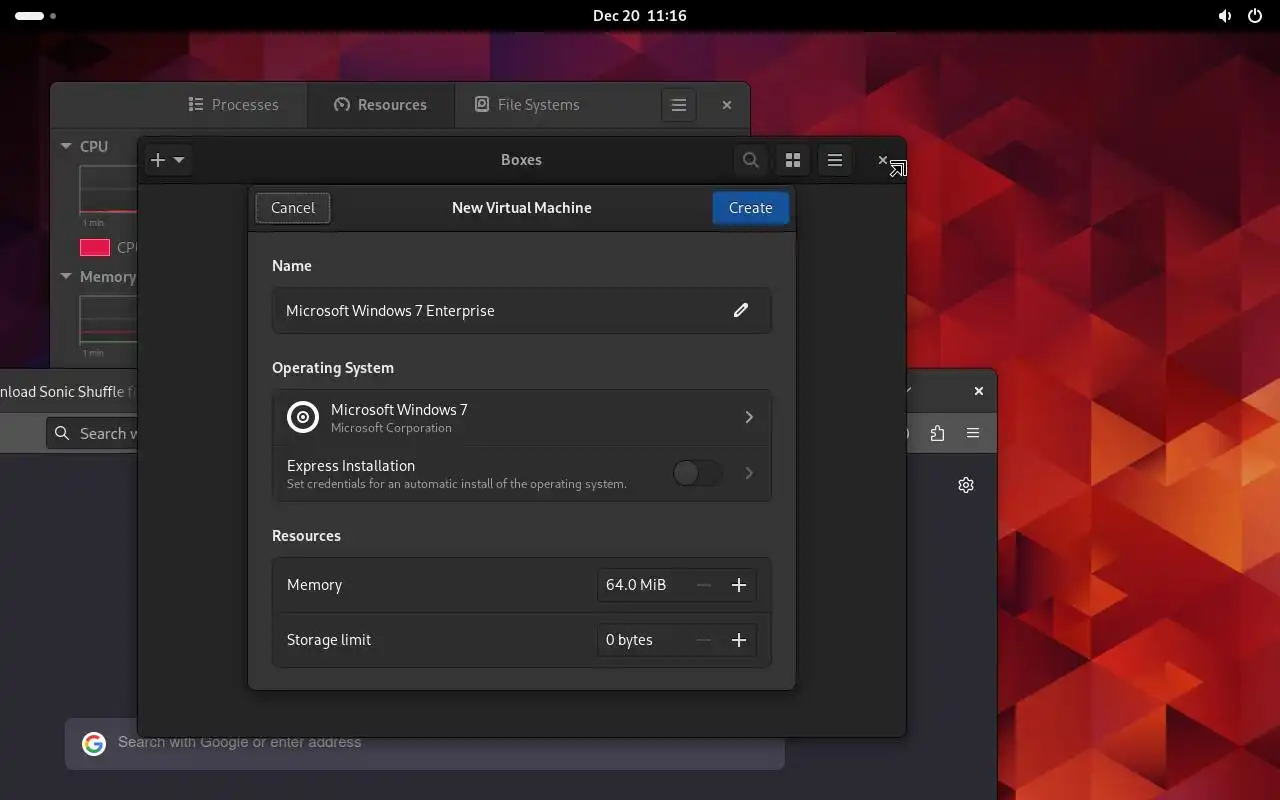Switch to Processes tab in System Monitor
The width and height of the screenshot is (1280, 800).
[234, 105]
